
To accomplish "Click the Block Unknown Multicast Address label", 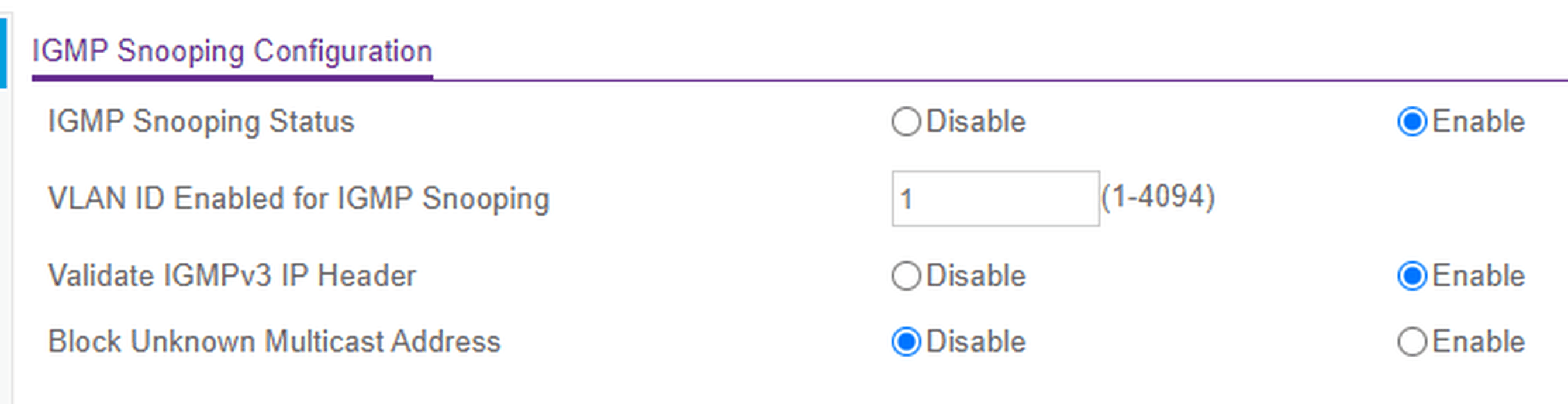I will [274, 342].
